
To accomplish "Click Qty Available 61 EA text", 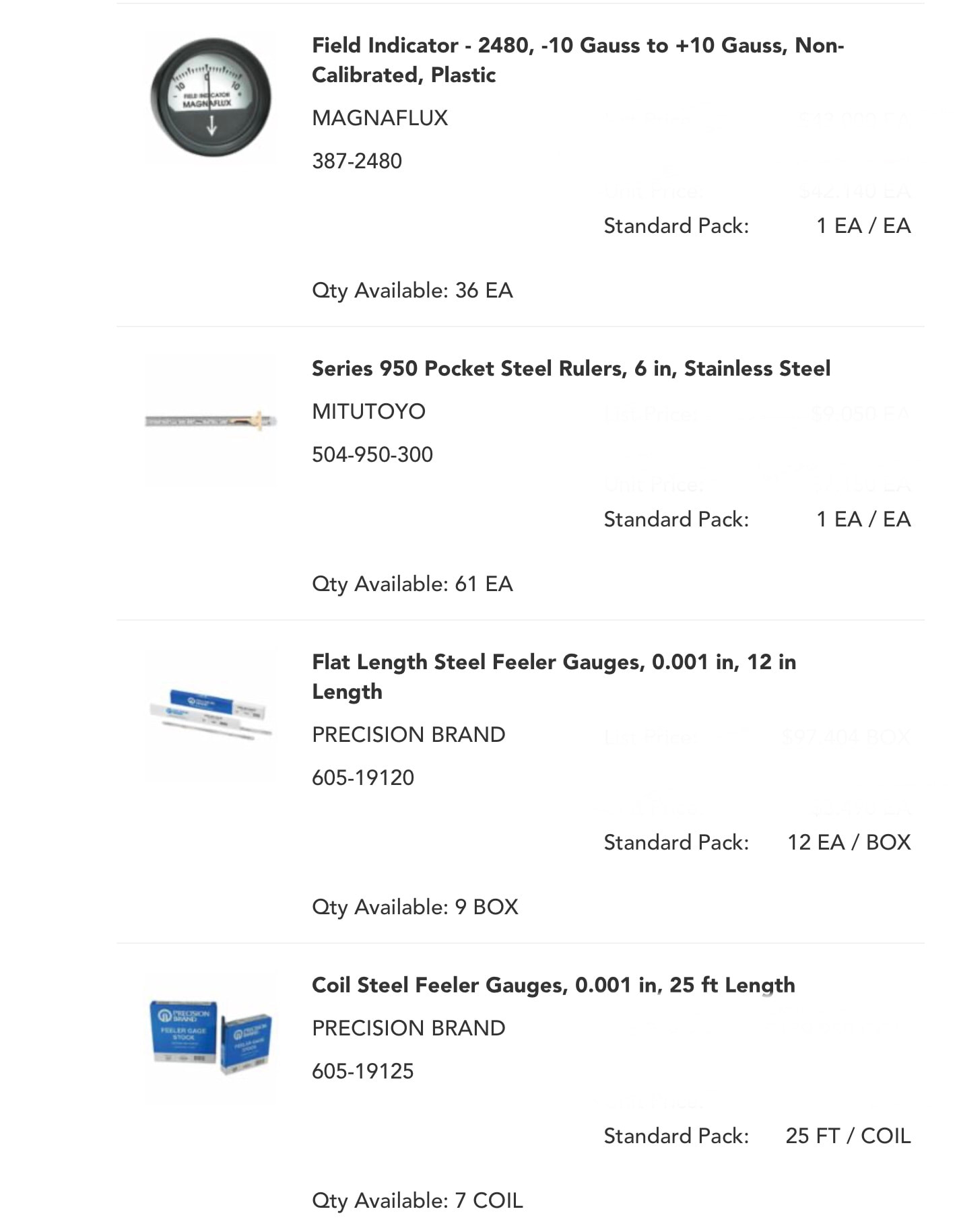I will point(412,584).
